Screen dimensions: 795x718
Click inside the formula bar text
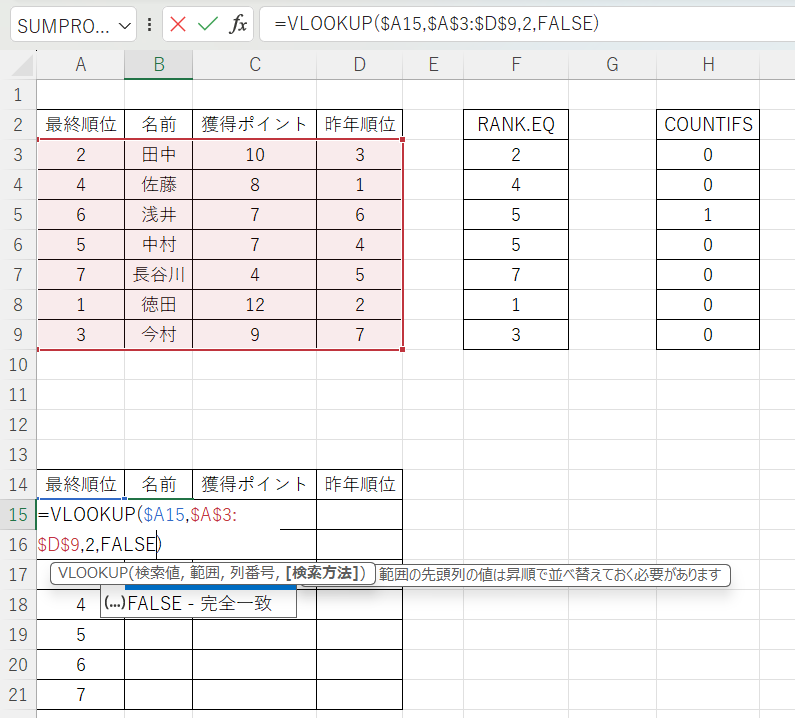click(500, 25)
